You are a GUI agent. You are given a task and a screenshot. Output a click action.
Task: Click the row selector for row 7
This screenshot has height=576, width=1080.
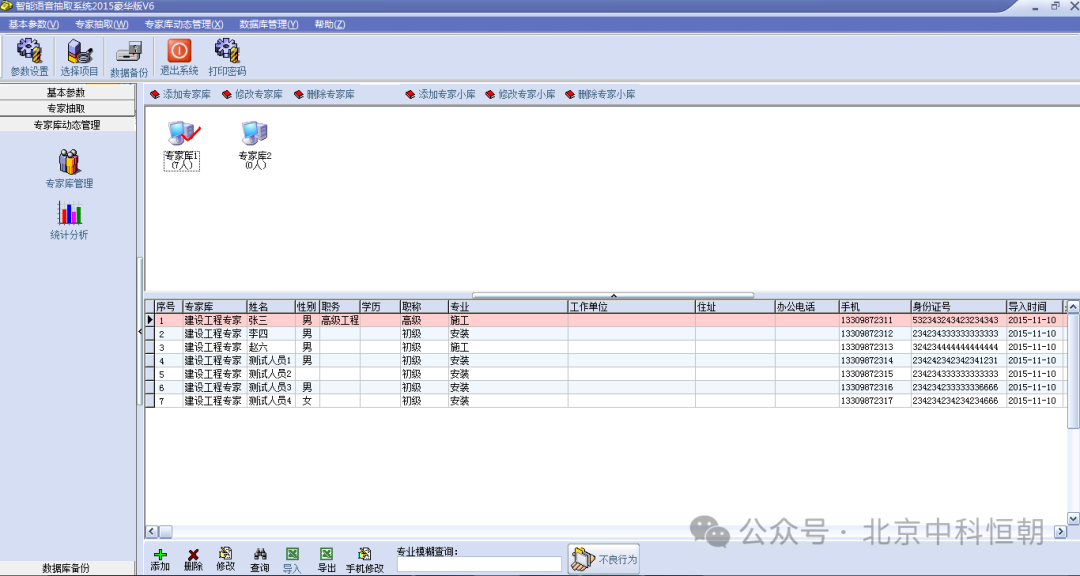[149, 401]
